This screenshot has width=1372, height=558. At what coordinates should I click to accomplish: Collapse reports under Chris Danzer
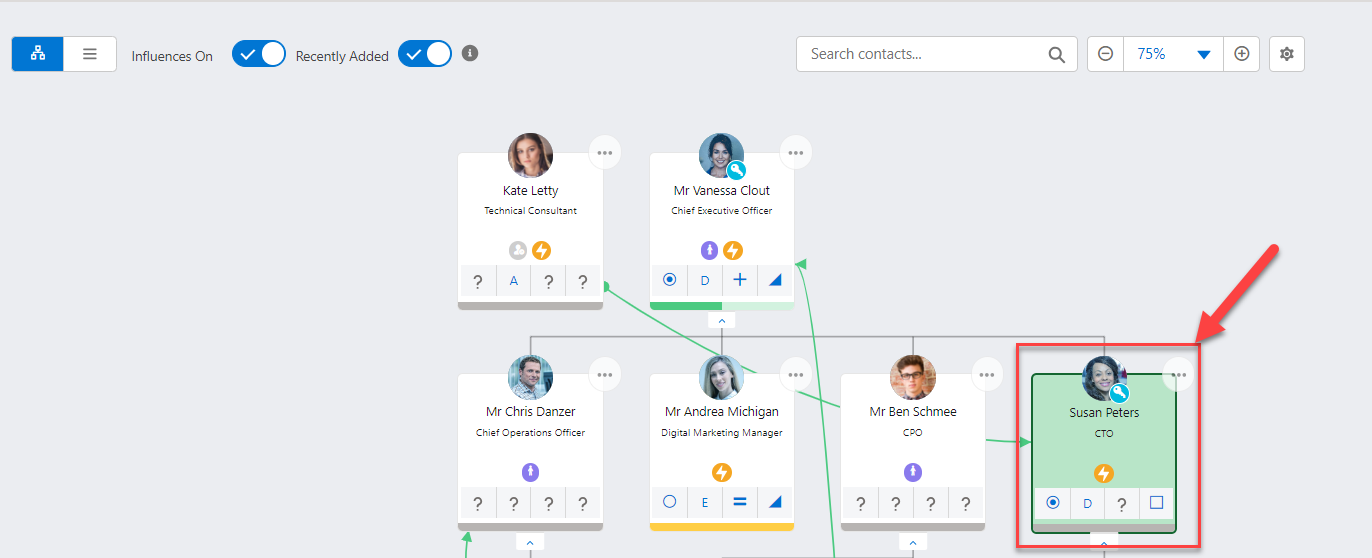click(x=530, y=542)
